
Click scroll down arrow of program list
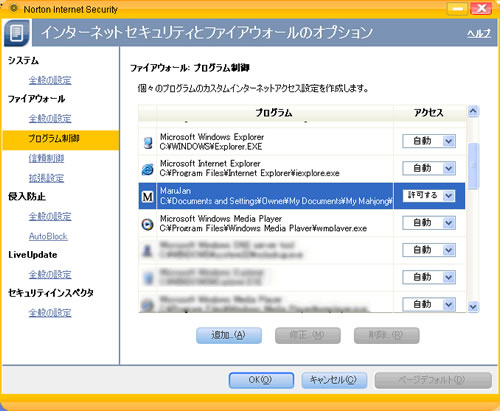pyautogui.click(x=473, y=306)
